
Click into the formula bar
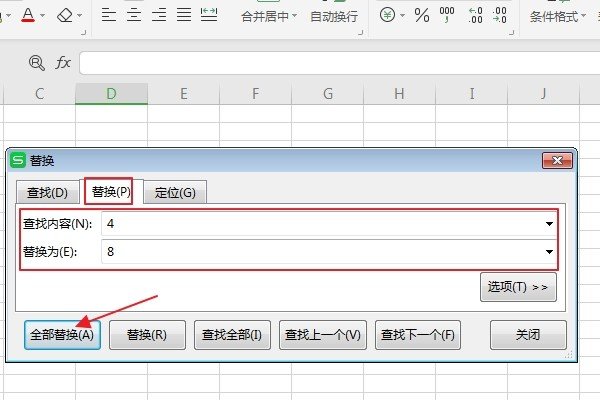tap(340, 63)
